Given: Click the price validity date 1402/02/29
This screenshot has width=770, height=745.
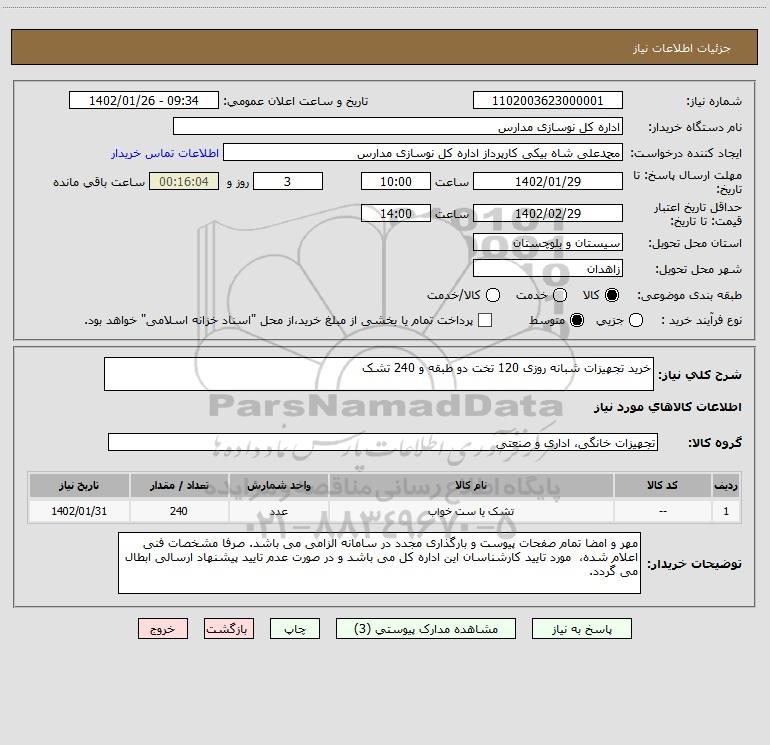Looking at the screenshot, I should click(x=548, y=213).
